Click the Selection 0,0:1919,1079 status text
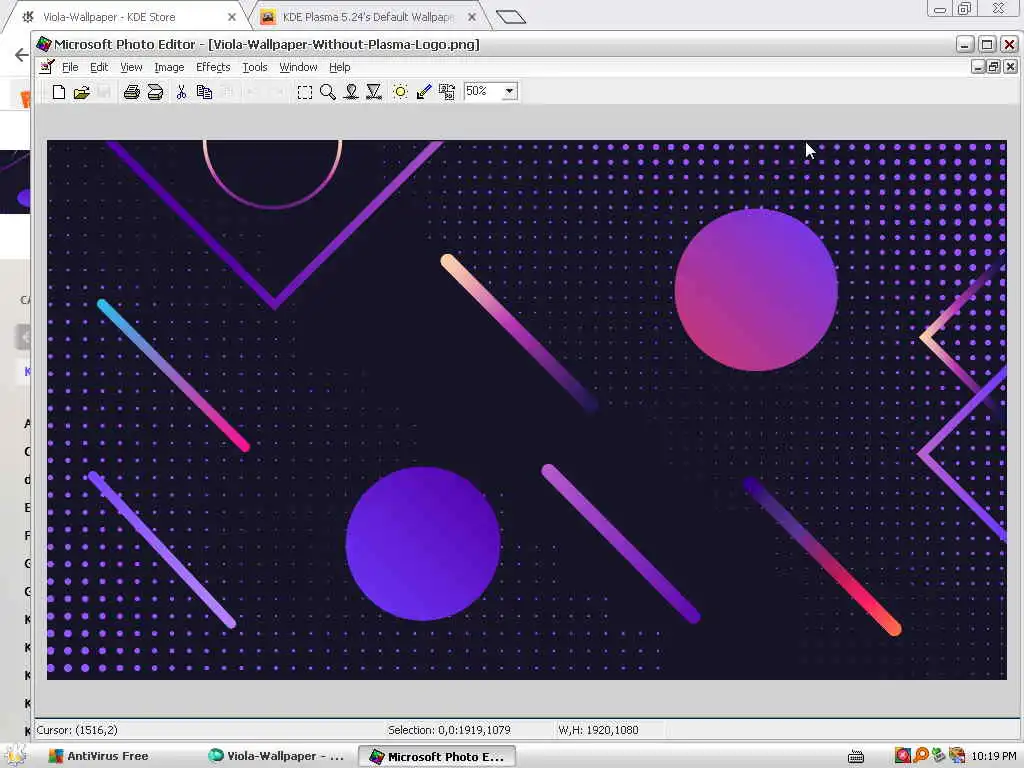This screenshot has width=1024, height=768. (x=449, y=730)
